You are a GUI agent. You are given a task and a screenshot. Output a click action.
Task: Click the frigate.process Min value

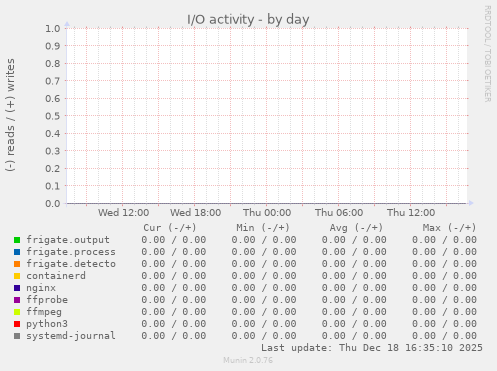(264, 252)
